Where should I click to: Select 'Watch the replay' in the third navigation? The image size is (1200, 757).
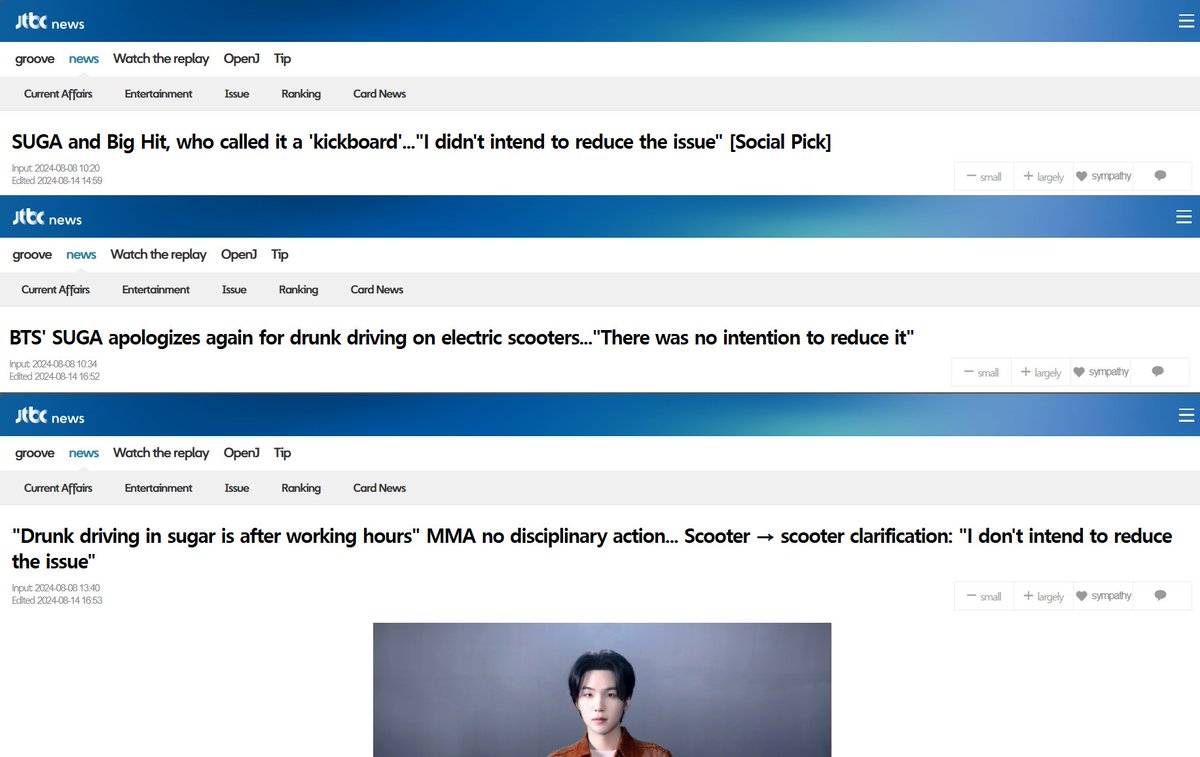161,453
